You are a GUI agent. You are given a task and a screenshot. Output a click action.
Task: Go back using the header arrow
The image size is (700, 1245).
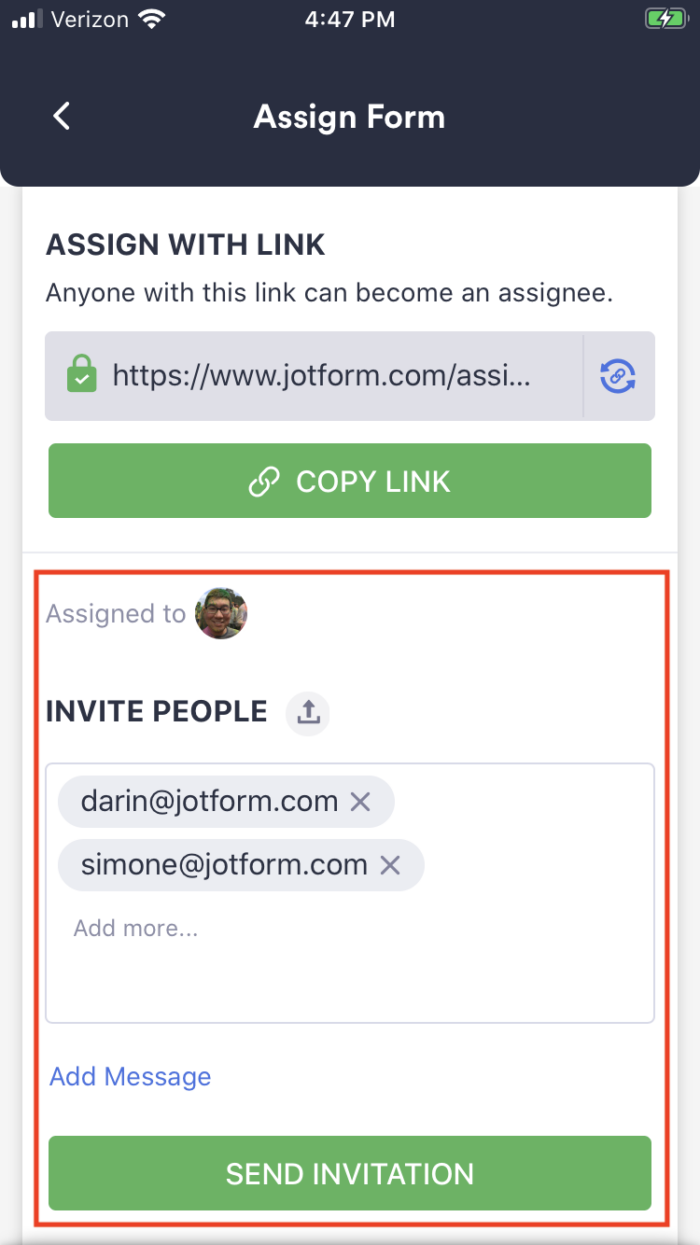[62, 116]
